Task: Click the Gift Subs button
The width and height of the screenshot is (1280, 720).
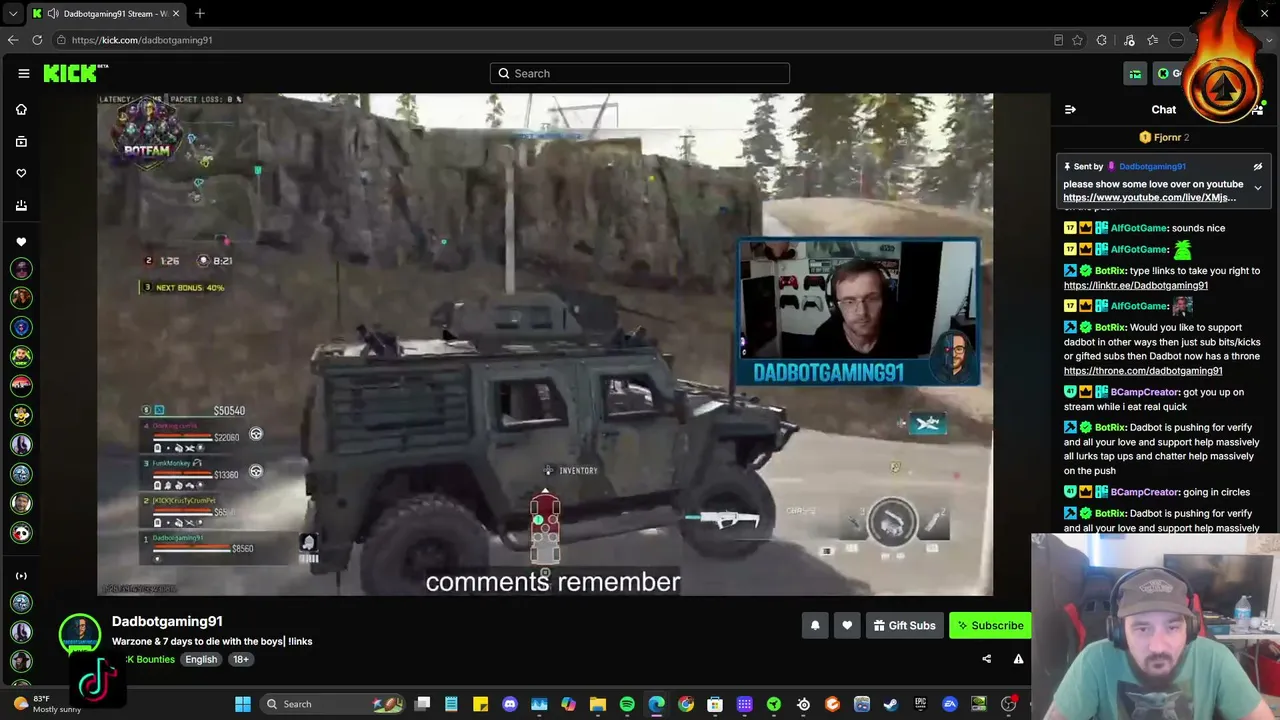Action: pyautogui.click(x=904, y=625)
